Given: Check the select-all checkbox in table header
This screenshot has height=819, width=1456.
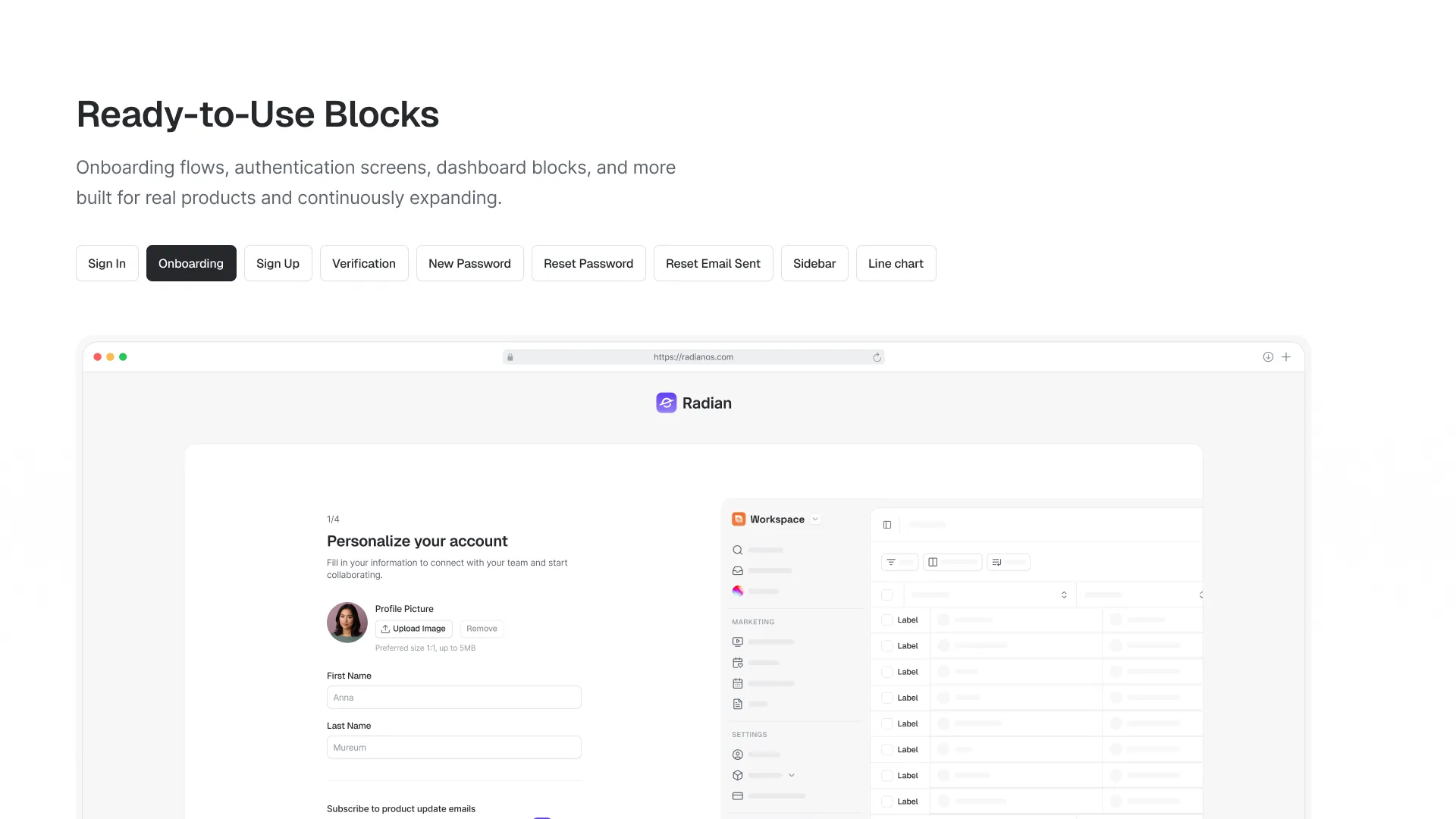Looking at the screenshot, I should 887,595.
